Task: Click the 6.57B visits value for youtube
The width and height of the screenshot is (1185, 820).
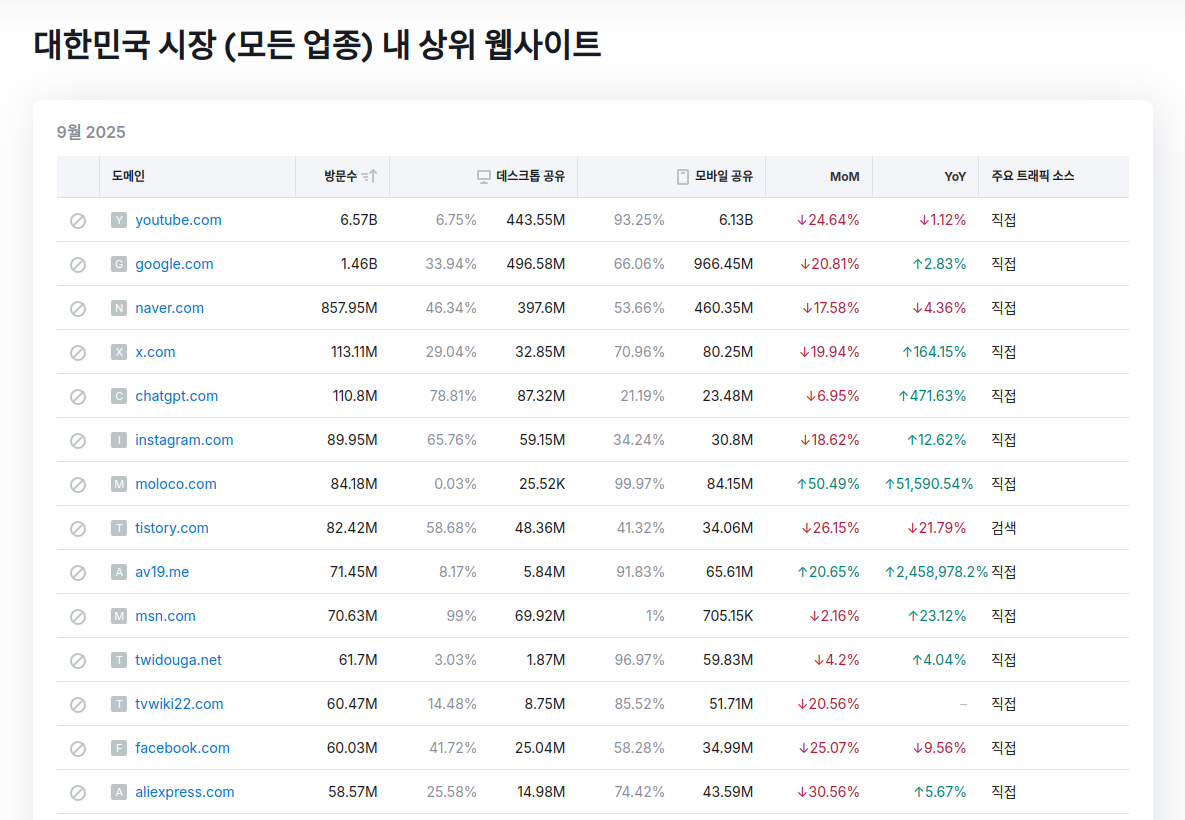Action: click(x=358, y=220)
